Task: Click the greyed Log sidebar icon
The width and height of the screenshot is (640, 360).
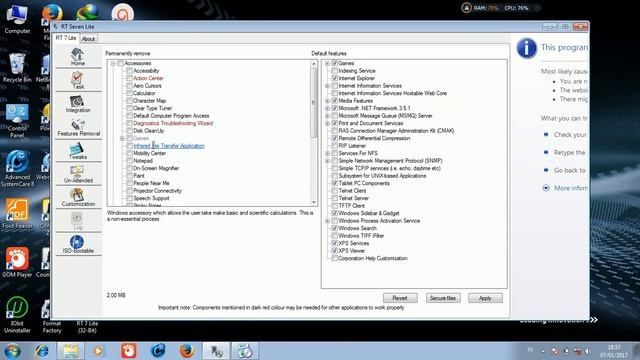Action: pos(78,221)
